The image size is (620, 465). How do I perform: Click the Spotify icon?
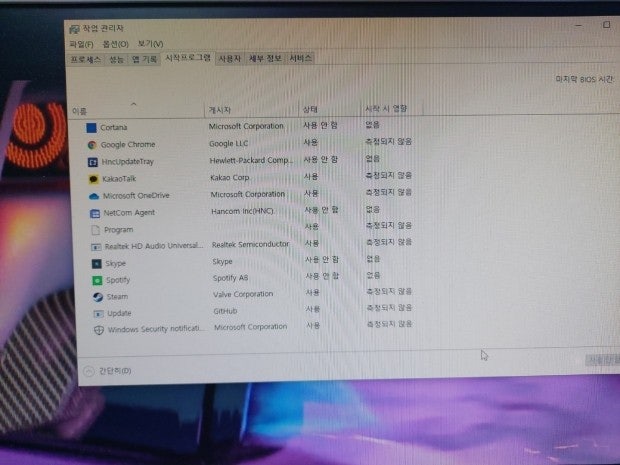click(97, 280)
